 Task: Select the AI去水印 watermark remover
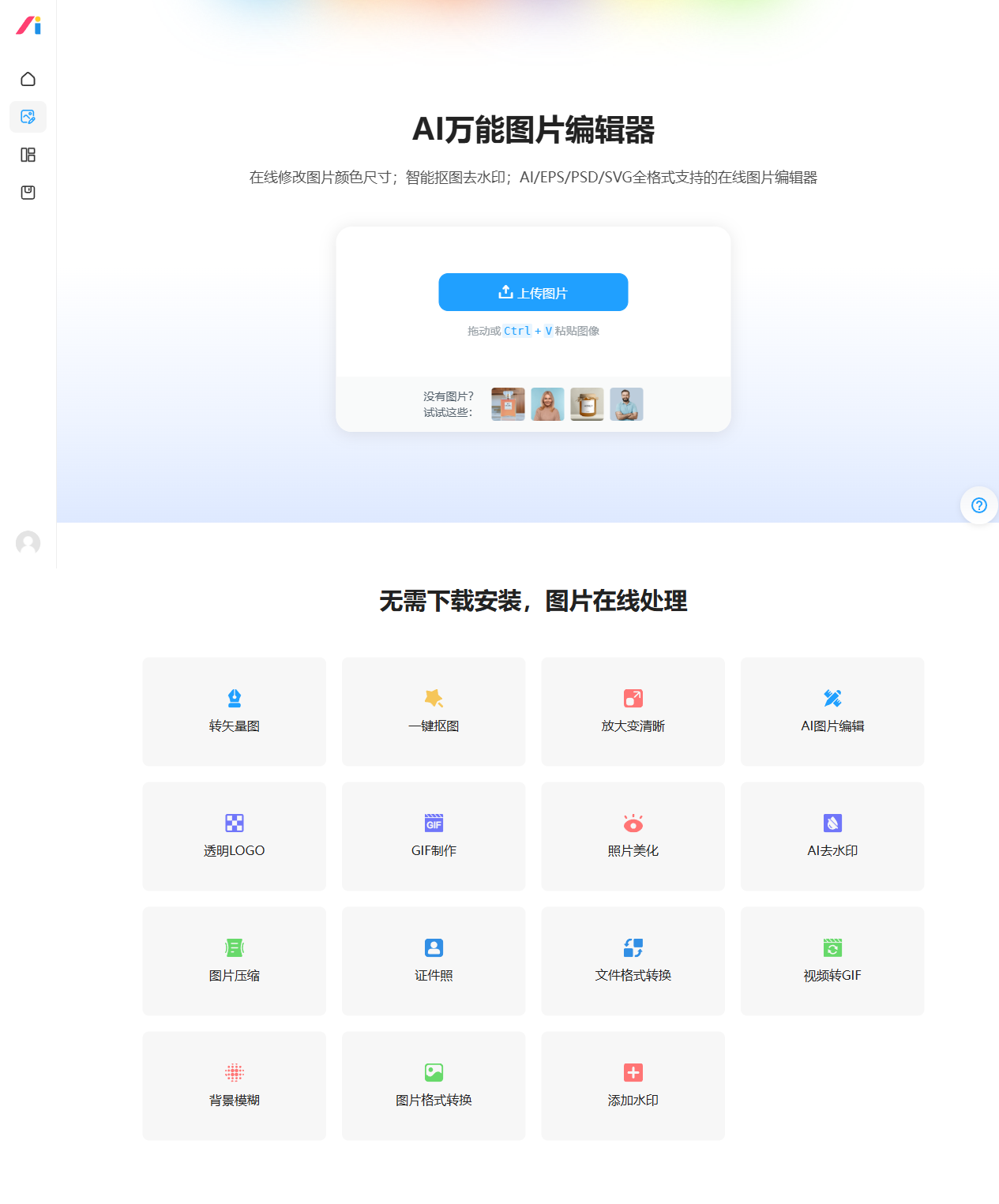(x=832, y=836)
